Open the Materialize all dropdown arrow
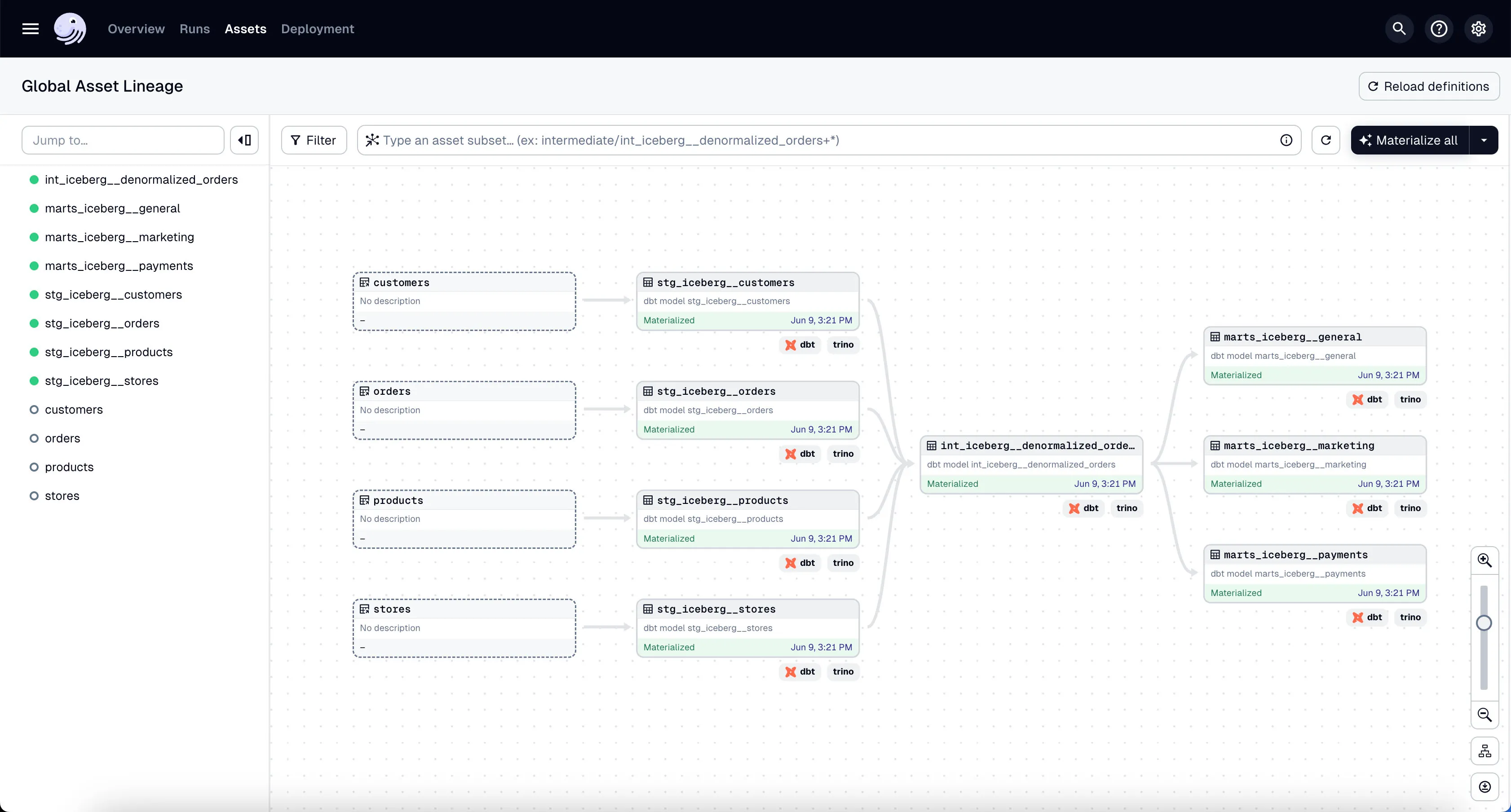Screen dimensions: 1511x812 (x=1484, y=140)
